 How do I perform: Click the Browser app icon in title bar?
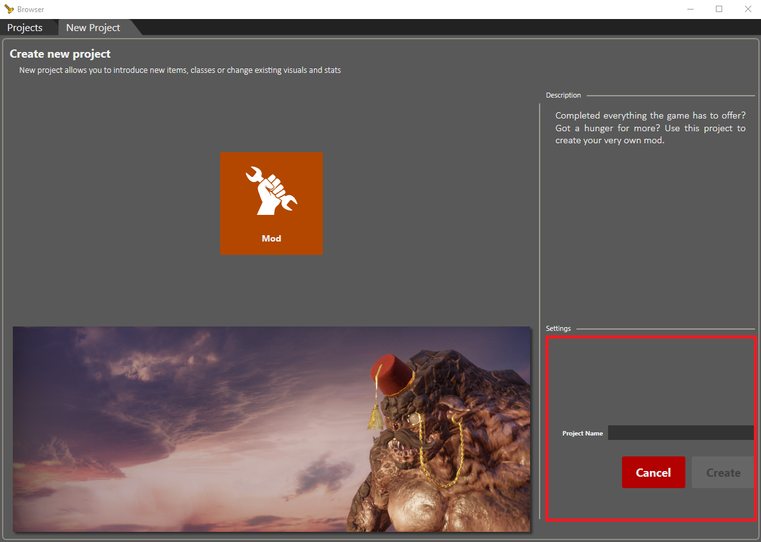click(x=9, y=9)
